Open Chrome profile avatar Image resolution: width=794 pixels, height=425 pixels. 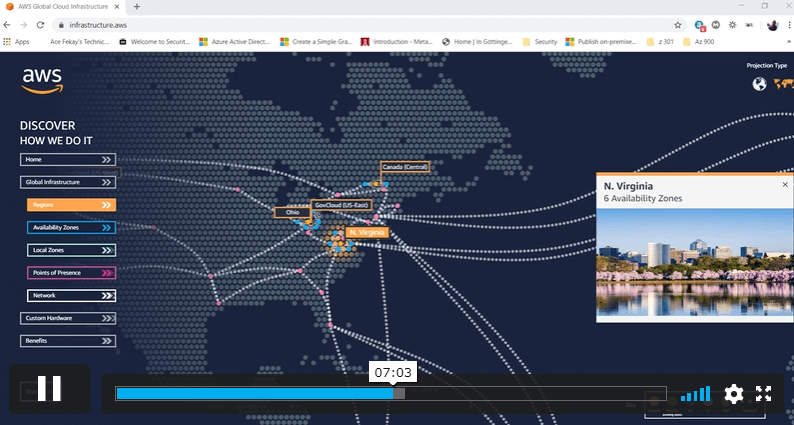[773, 25]
